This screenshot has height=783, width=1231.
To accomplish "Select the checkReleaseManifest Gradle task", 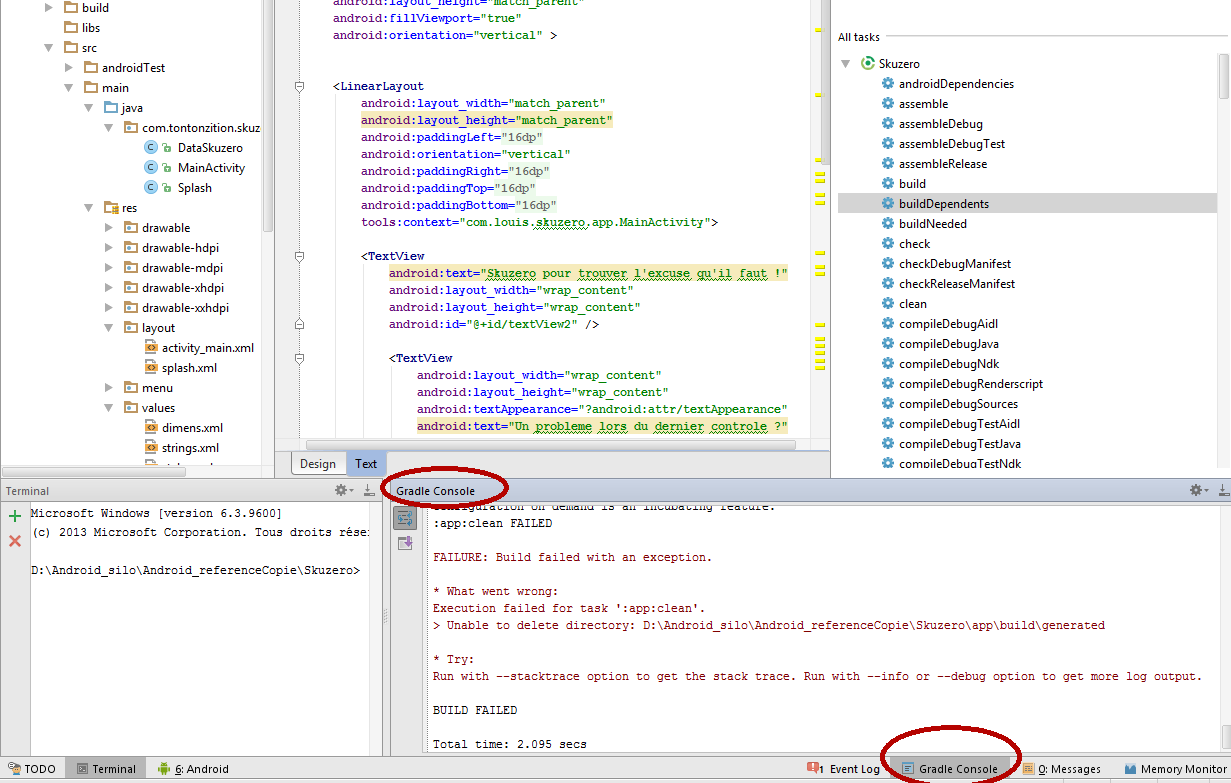I will pos(956,284).
